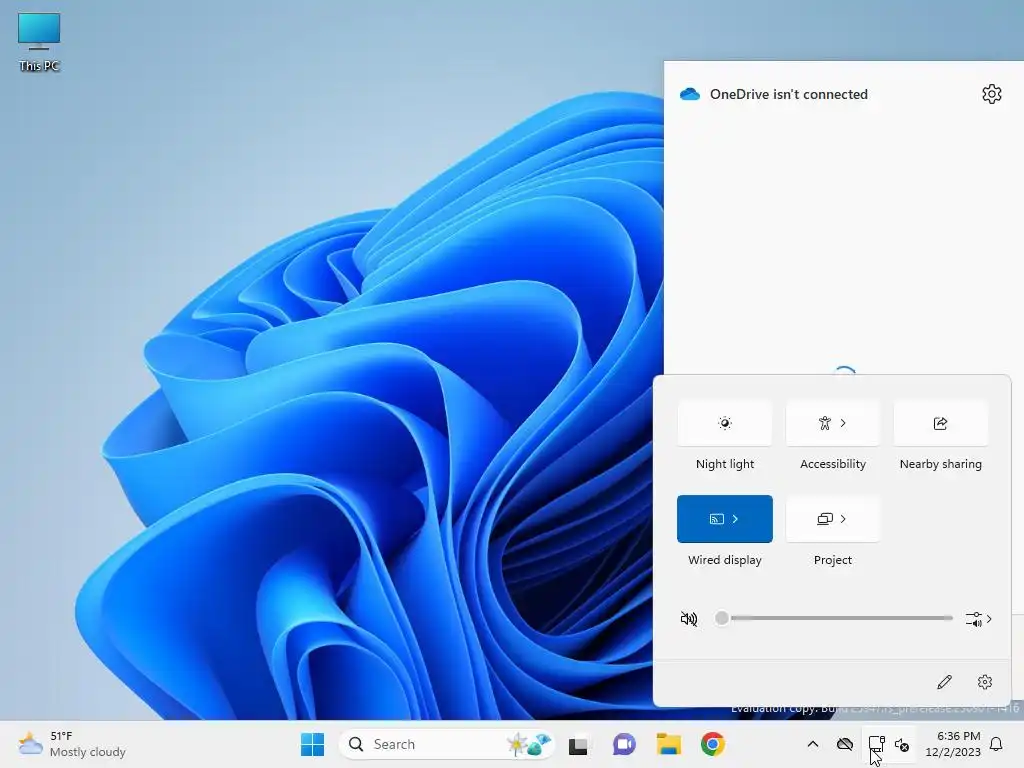1024x768 pixels.
Task: Open the weather widget showing 51°F
Action: [72, 744]
